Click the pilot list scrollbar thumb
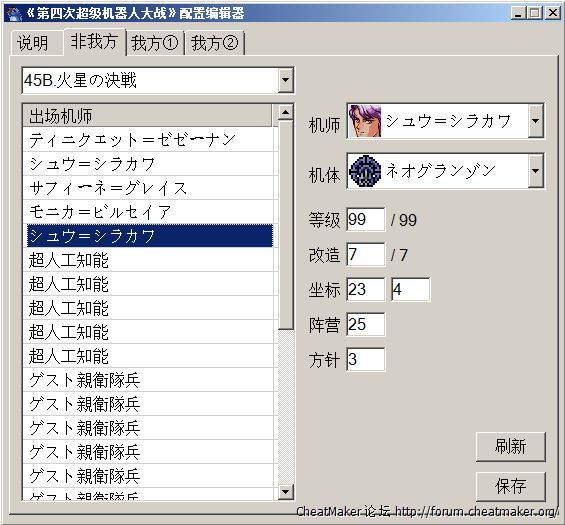Viewport: 565px width, 525px height. click(x=286, y=226)
